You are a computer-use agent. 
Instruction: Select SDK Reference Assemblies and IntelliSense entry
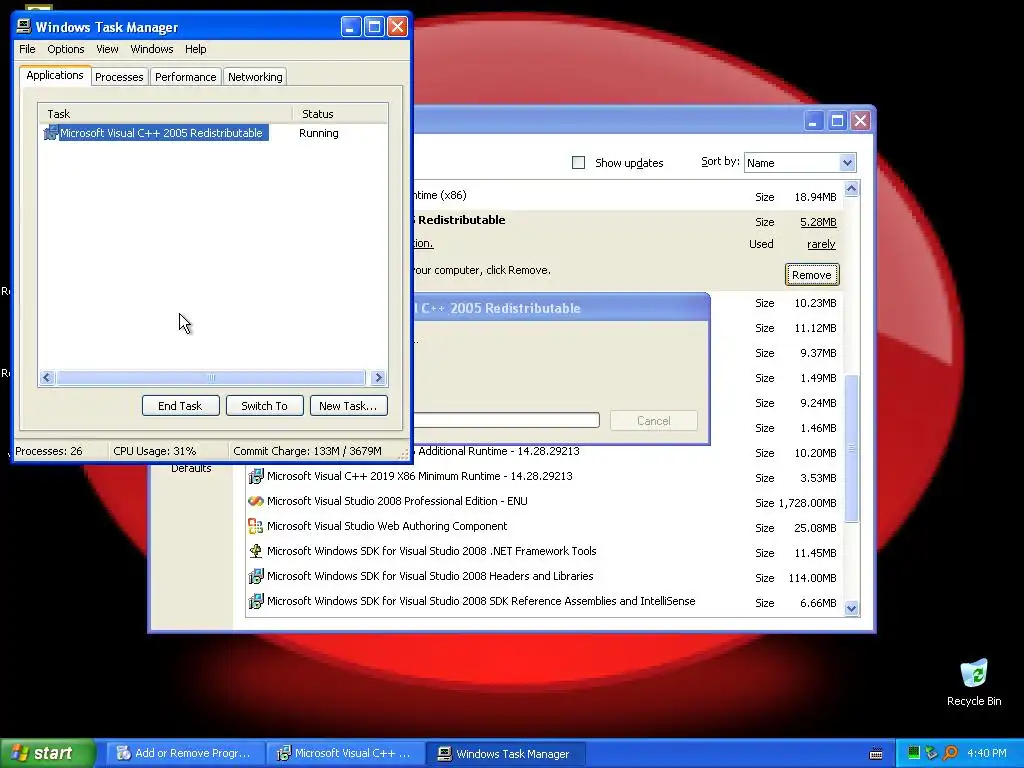[x=481, y=601]
